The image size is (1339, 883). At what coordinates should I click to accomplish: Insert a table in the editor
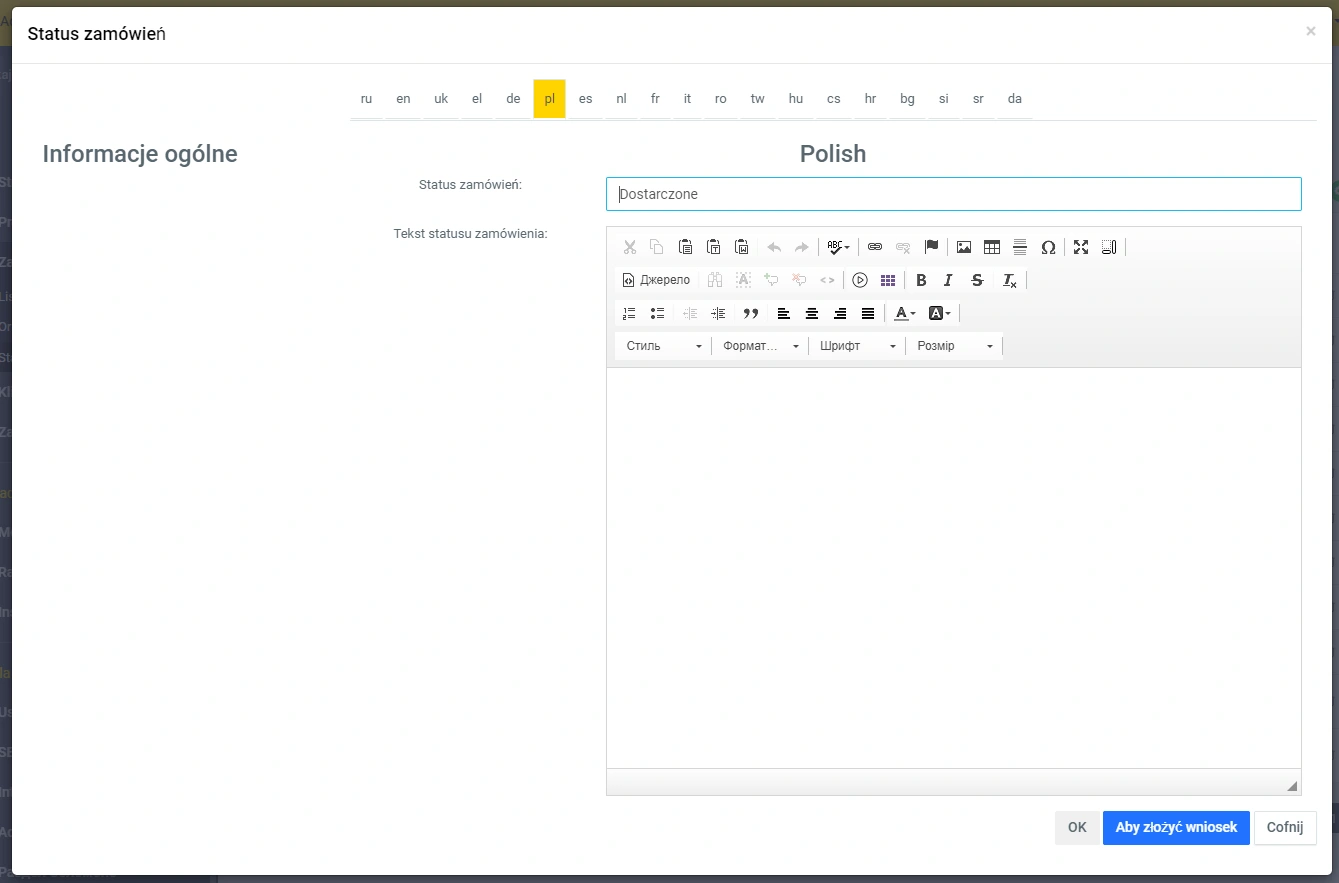[x=992, y=247]
